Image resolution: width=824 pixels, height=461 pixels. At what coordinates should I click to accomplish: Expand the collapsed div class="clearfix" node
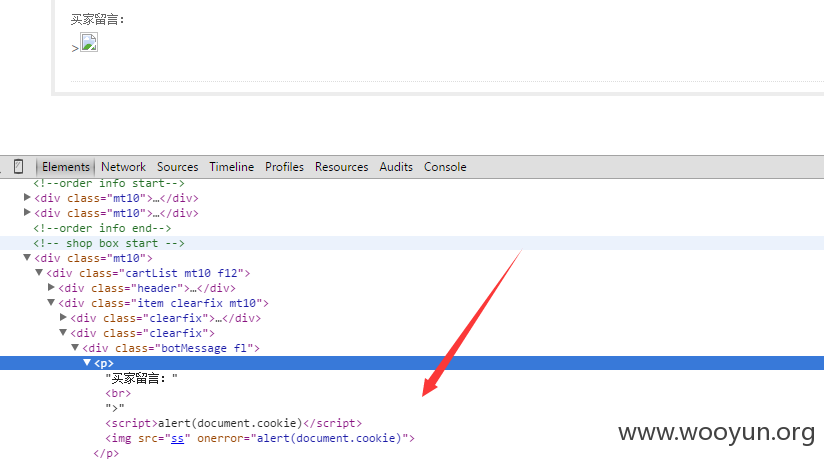click(x=63, y=317)
